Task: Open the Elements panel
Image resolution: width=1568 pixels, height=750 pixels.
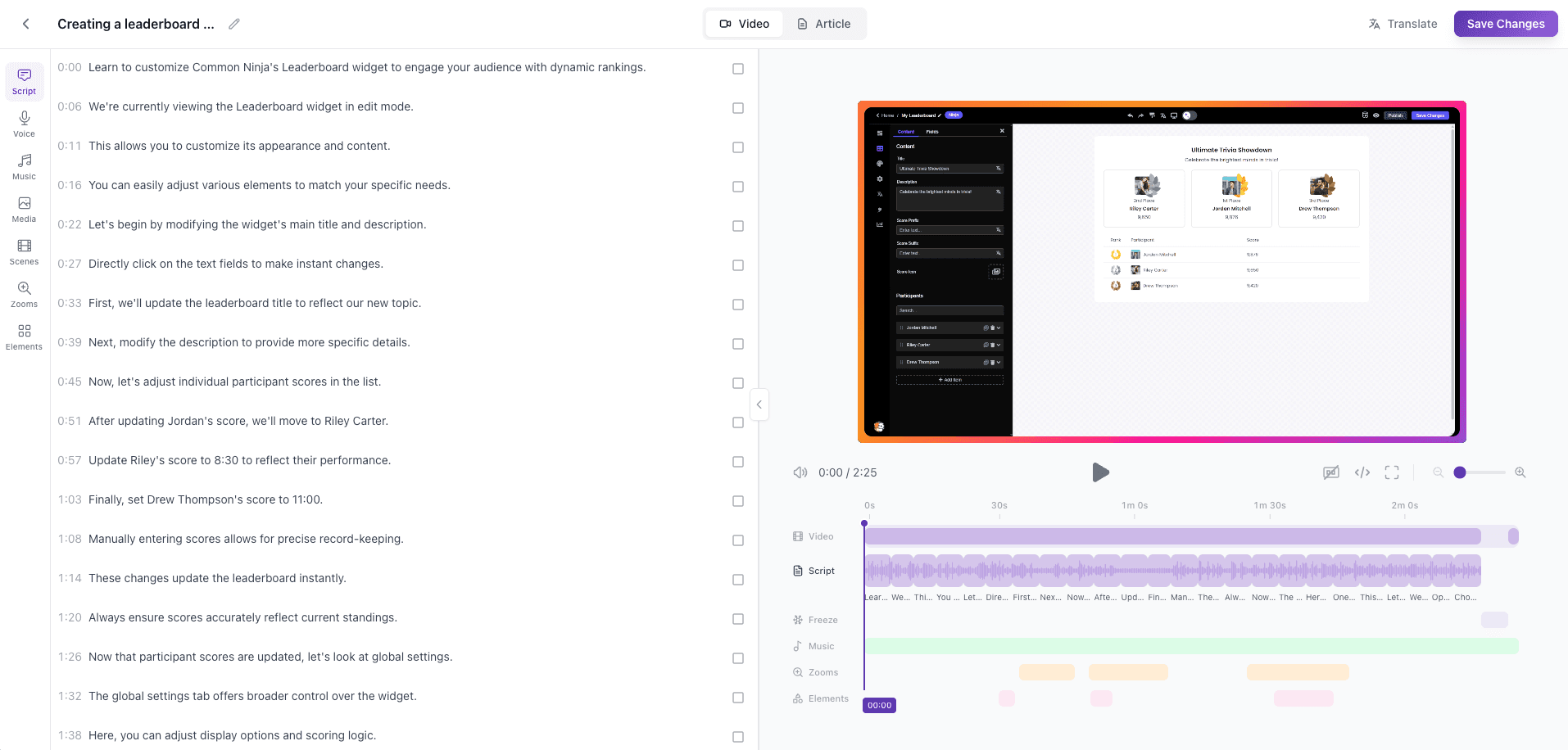Action: 24,336
